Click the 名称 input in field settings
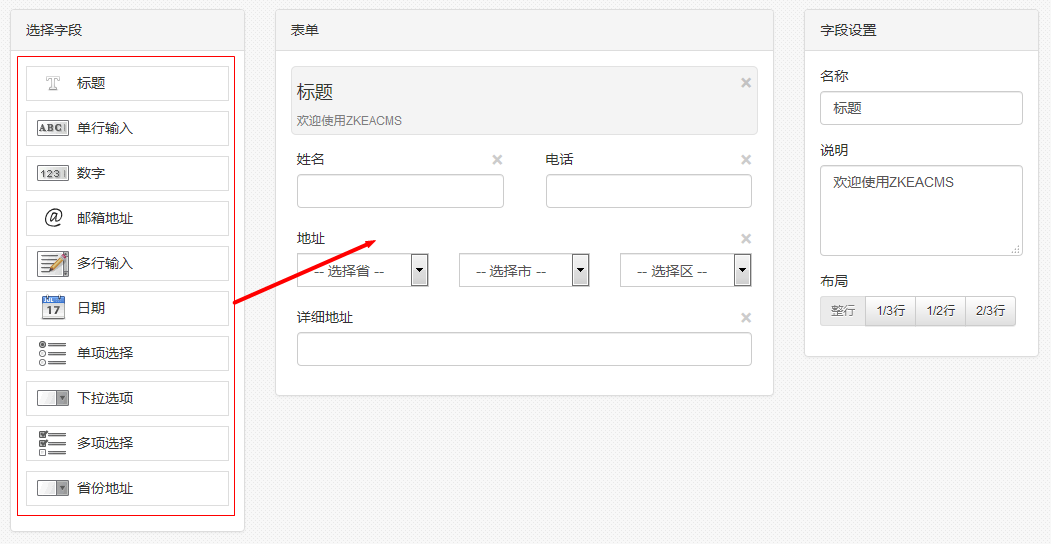 921,108
